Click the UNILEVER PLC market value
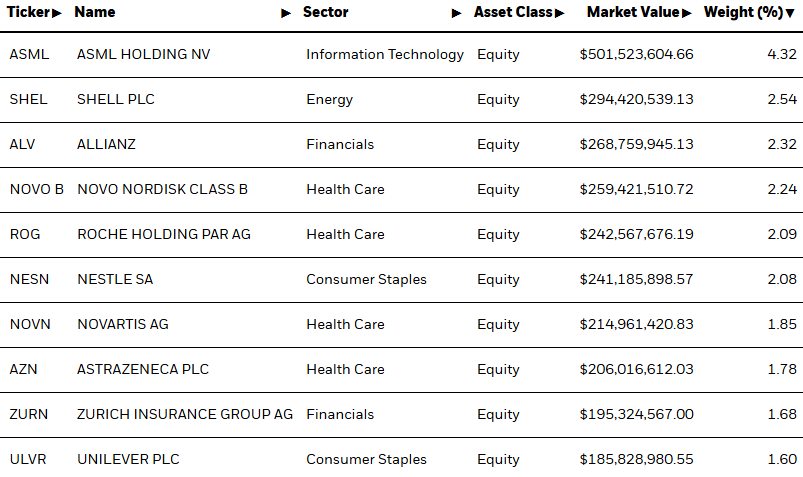The height and width of the screenshot is (477, 803). (636, 459)
